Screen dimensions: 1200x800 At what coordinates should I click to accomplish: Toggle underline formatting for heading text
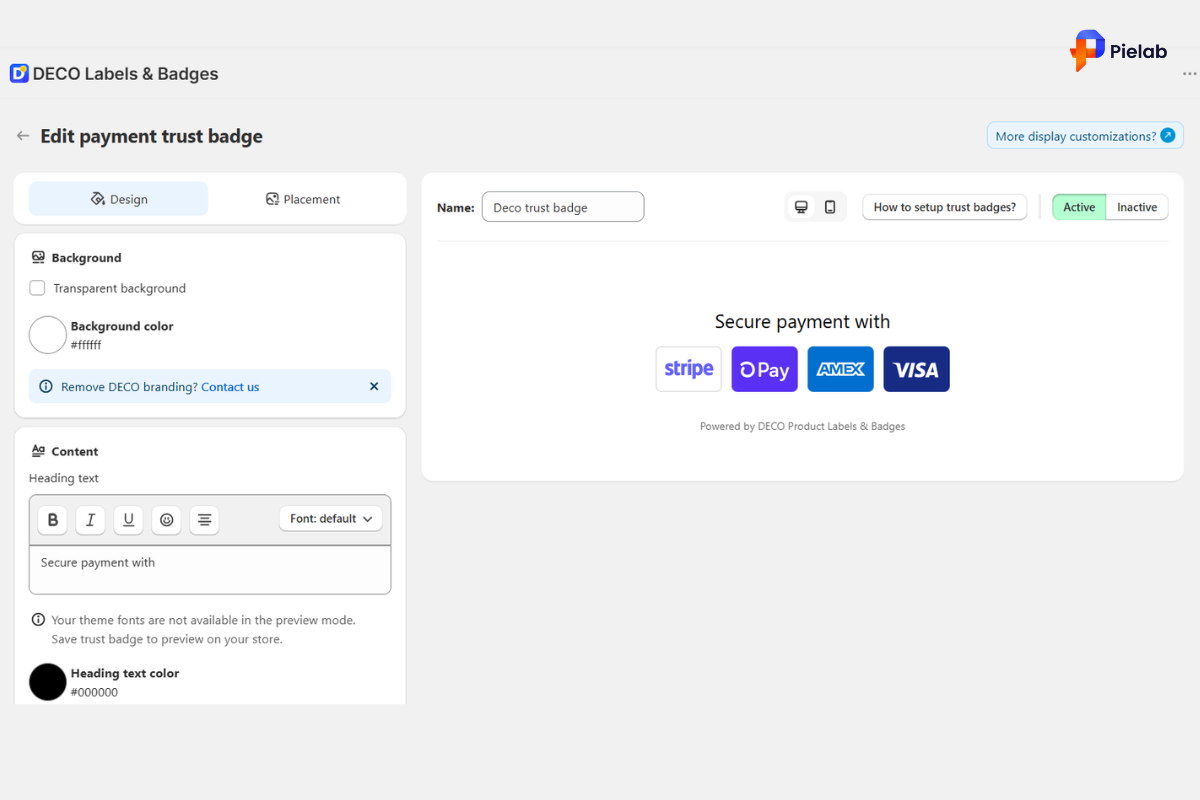pos(128,520)
